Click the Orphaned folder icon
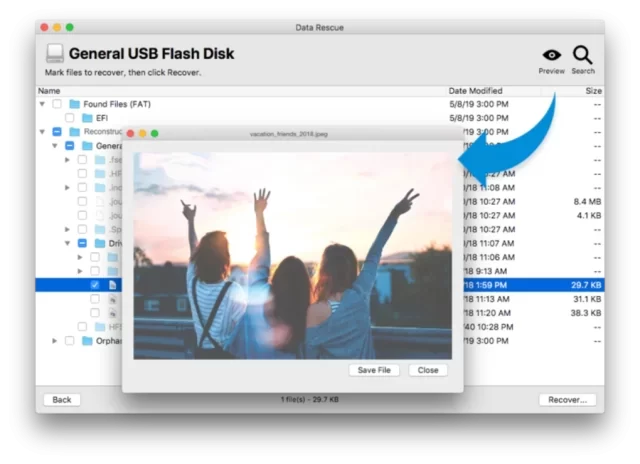The image size is (640, 464). (x=88, y=340)
